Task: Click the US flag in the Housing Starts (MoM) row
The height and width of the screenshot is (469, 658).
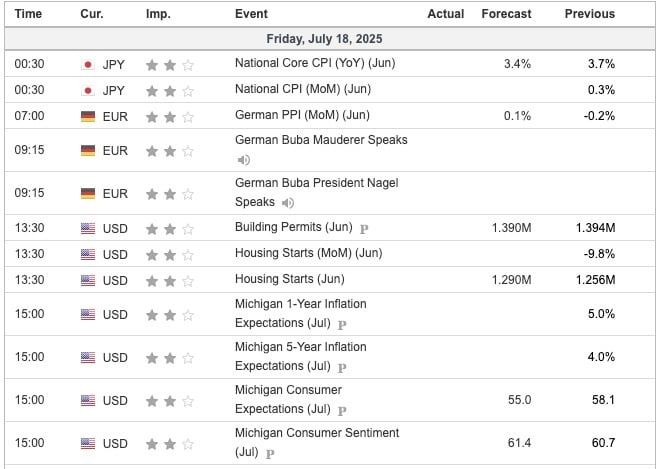Action: point(88,255)
